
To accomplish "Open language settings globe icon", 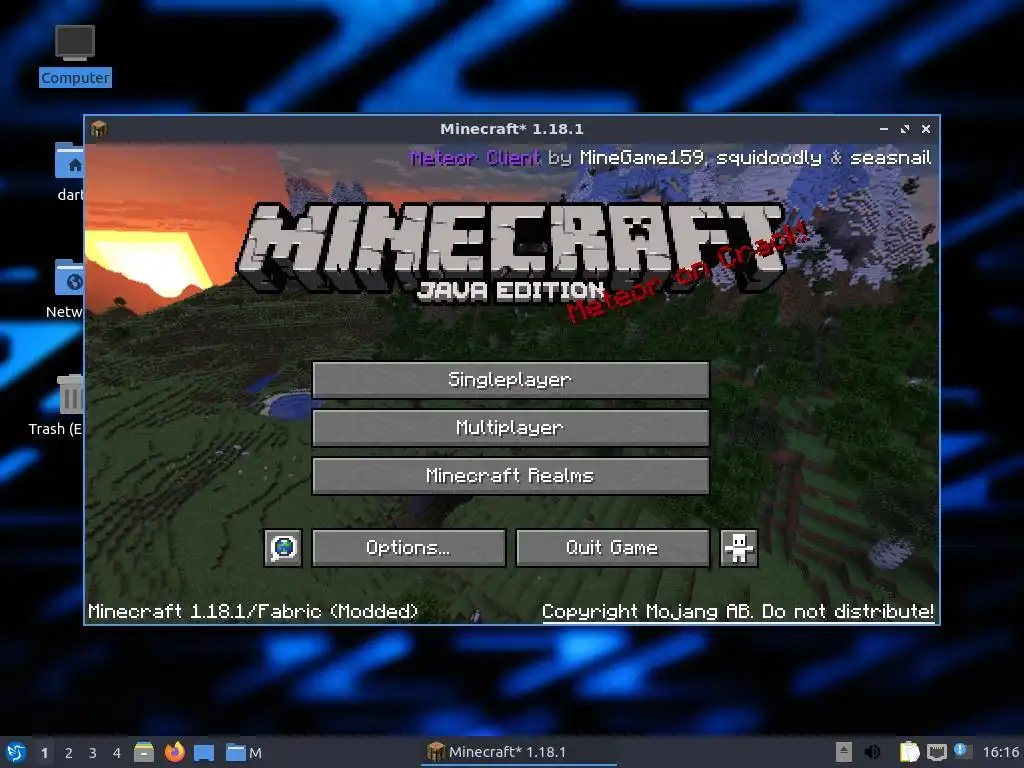I will click(x=283, y=547).
